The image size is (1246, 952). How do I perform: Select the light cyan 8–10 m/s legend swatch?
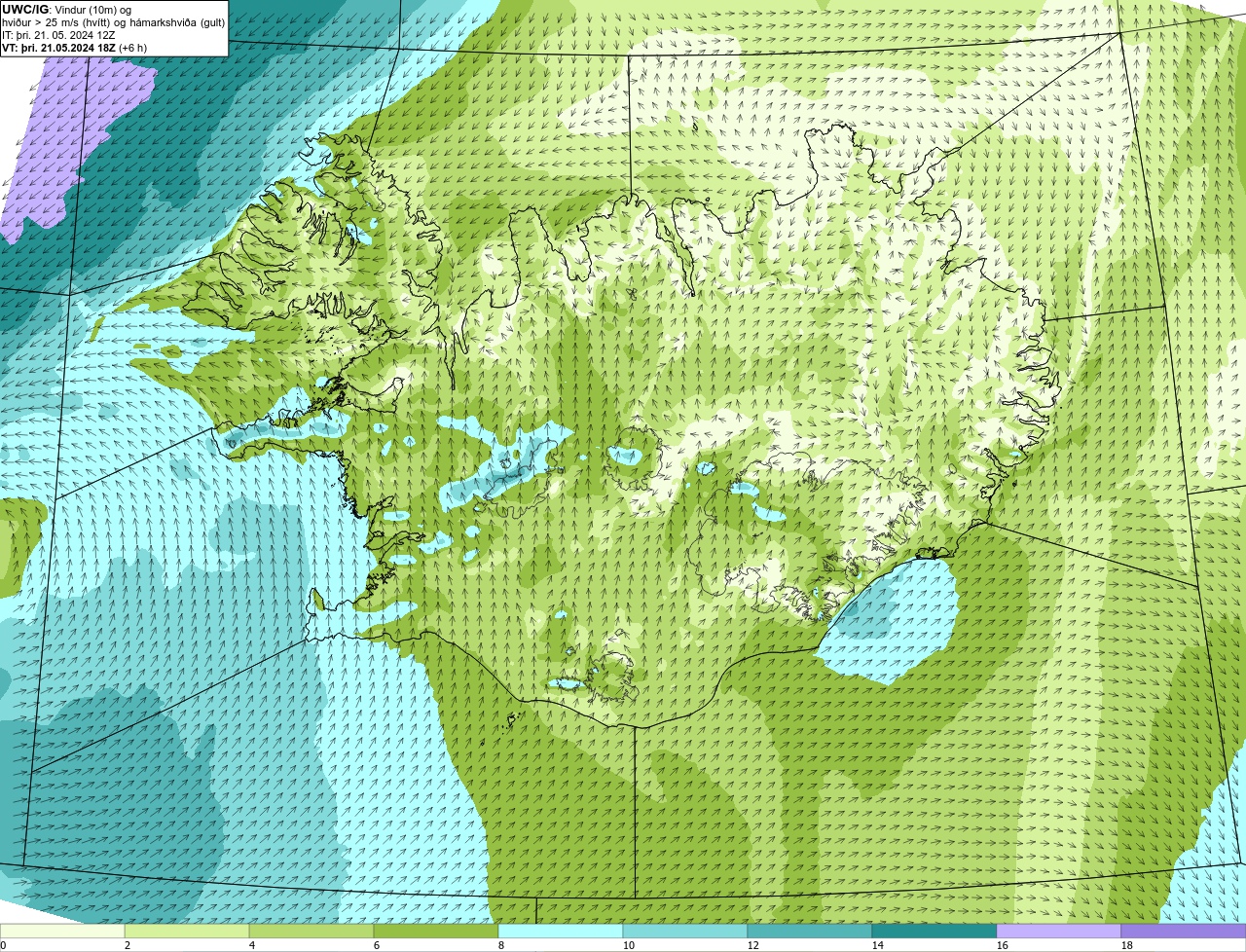tap(561, 932)
